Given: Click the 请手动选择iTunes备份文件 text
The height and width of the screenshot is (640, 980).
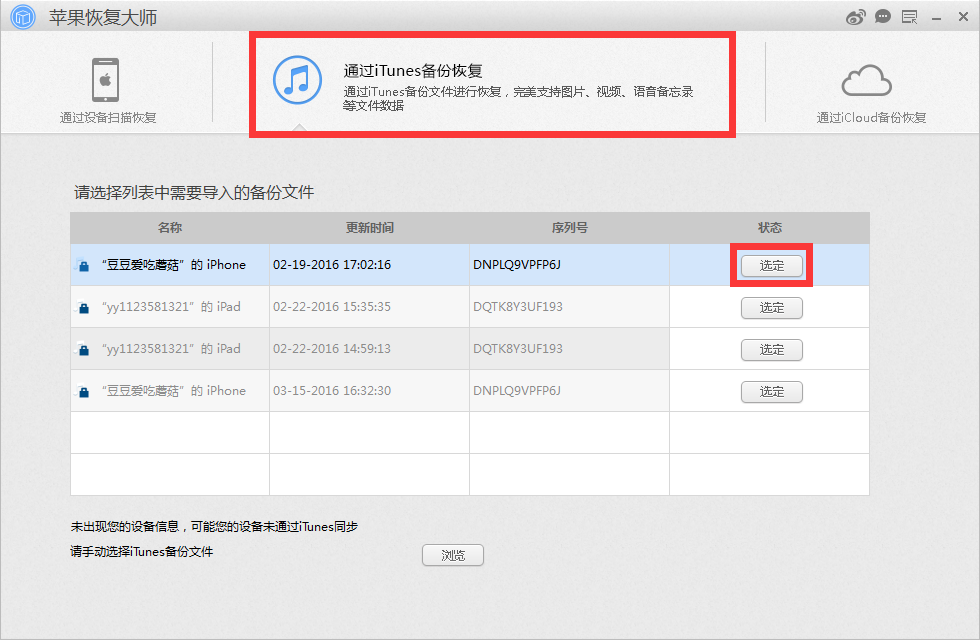Looking at the screenshot, I should pos(142,552).
